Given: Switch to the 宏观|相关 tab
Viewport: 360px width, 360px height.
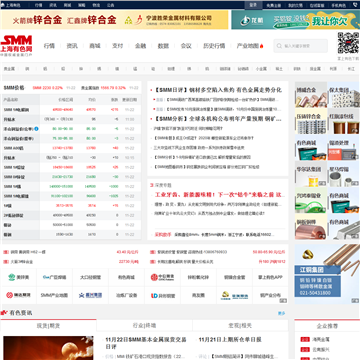Looking at the screenshot, I should [240, 325].
